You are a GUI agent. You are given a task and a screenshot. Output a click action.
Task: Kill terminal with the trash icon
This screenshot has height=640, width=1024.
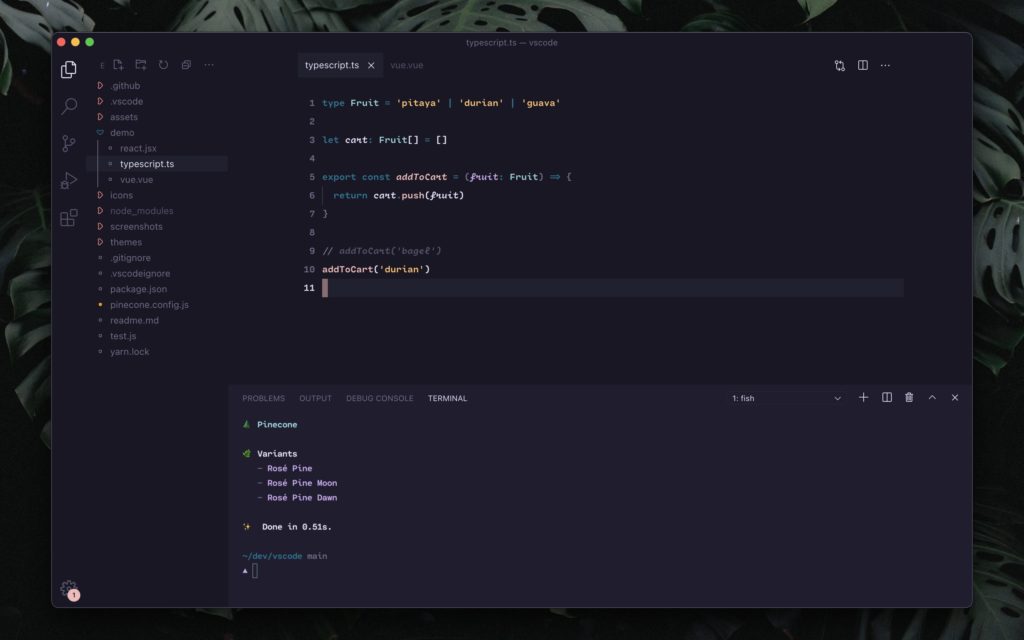[909, 398]
